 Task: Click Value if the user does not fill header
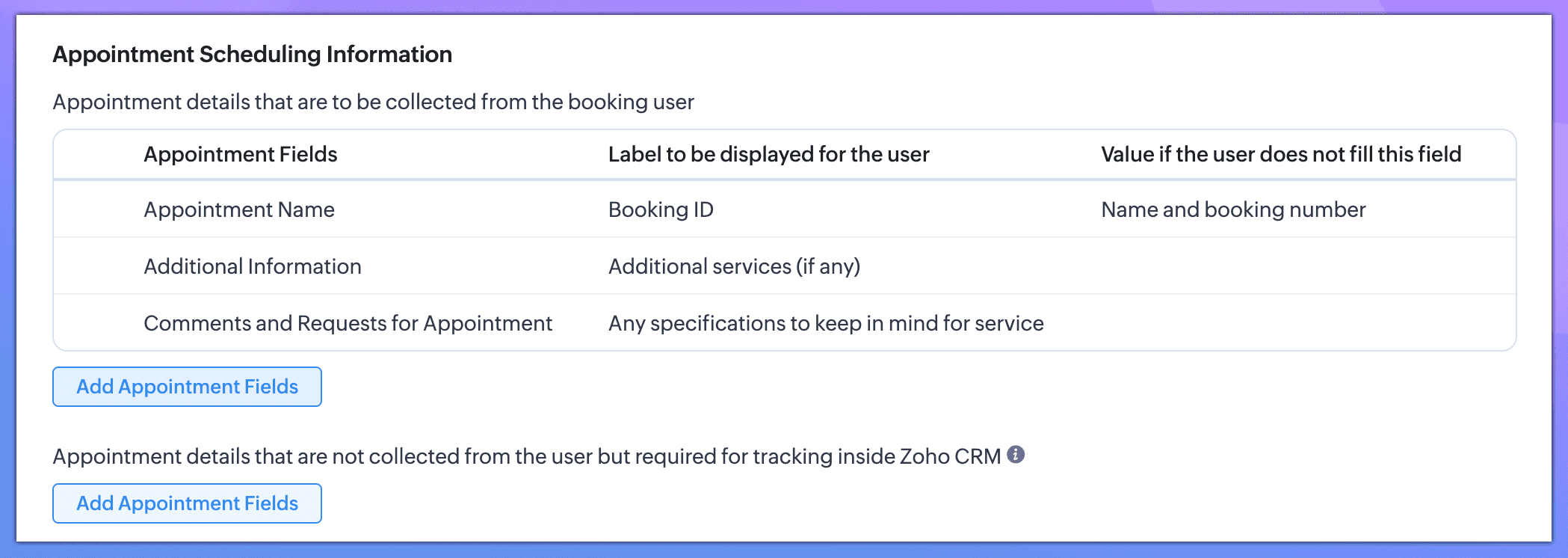pyautogui.click(x=1281, y=154)
